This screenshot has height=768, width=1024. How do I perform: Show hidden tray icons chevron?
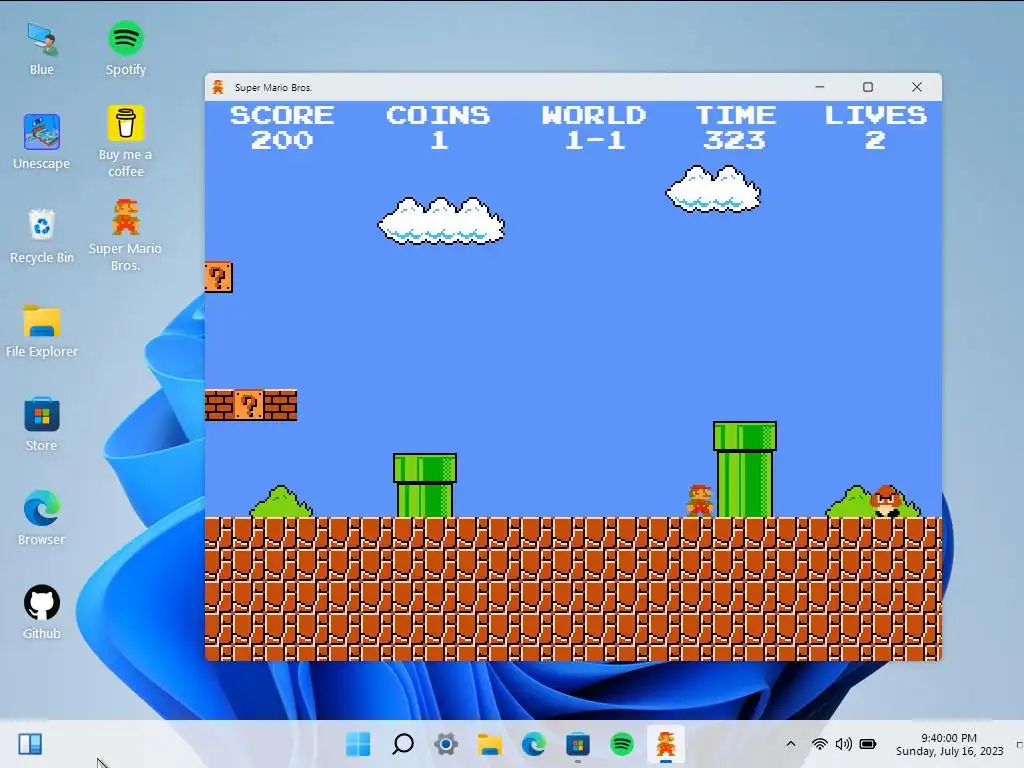tap(790, 744)
